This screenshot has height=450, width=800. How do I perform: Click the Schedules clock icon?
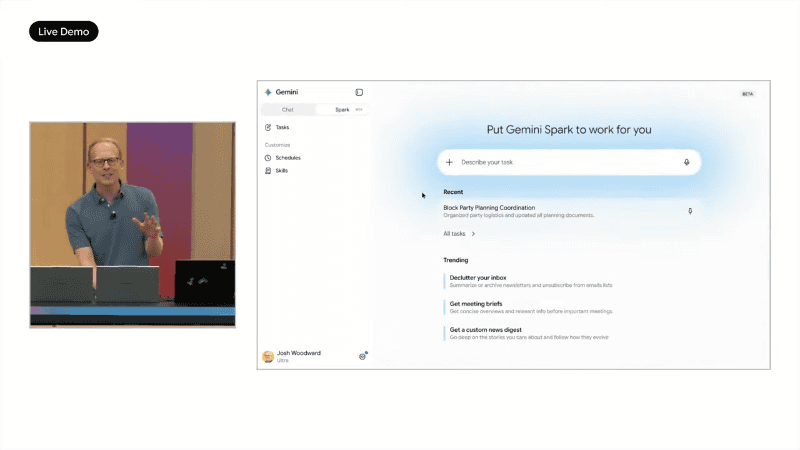[x=268, y=158]
